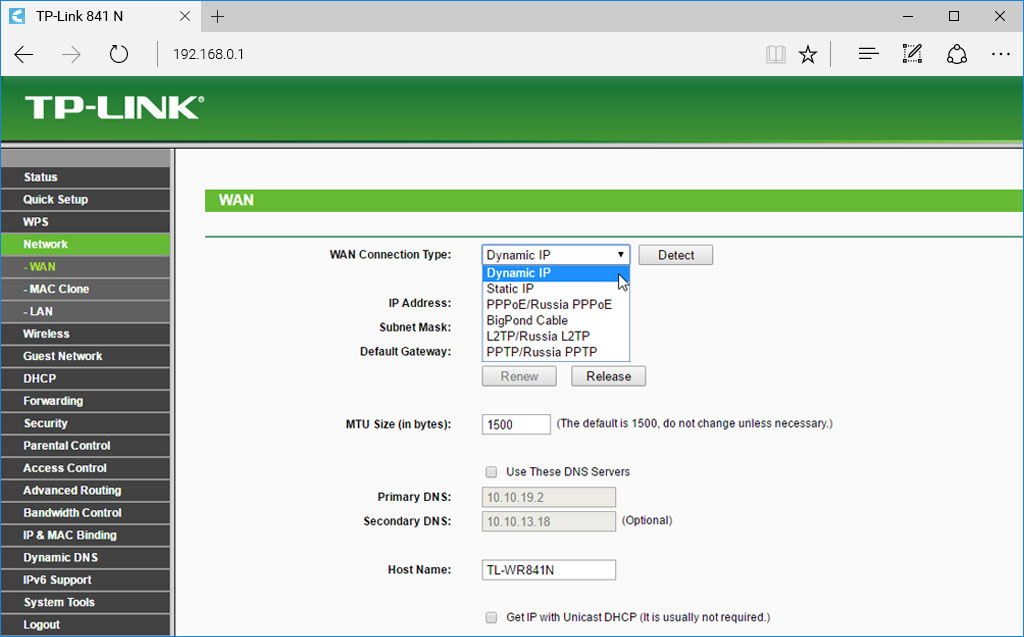The height and width of the screenshot is (637, 1024).
Task: Choose PPPoE/Russia PPPoE connection type
Action: click(556, 304)
